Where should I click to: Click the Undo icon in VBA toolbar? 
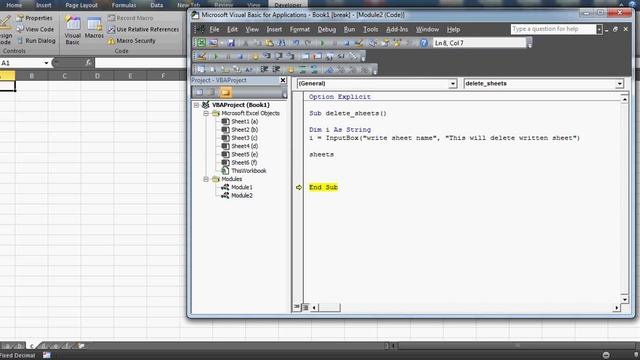coord(296,43)
